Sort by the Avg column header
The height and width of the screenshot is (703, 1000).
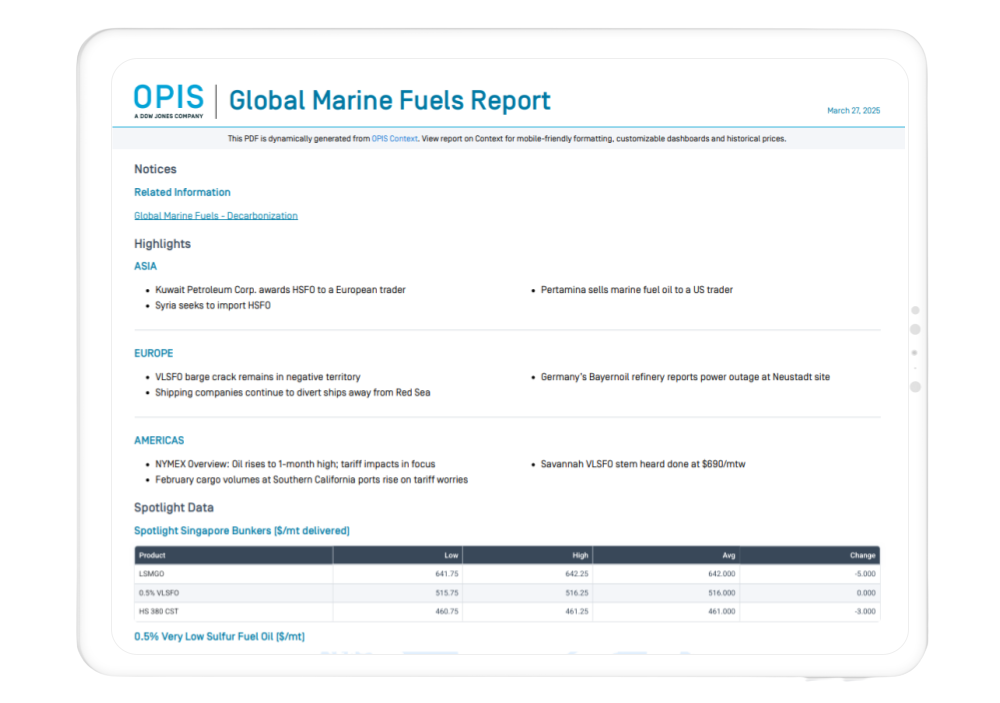click(x=728, y=555)
